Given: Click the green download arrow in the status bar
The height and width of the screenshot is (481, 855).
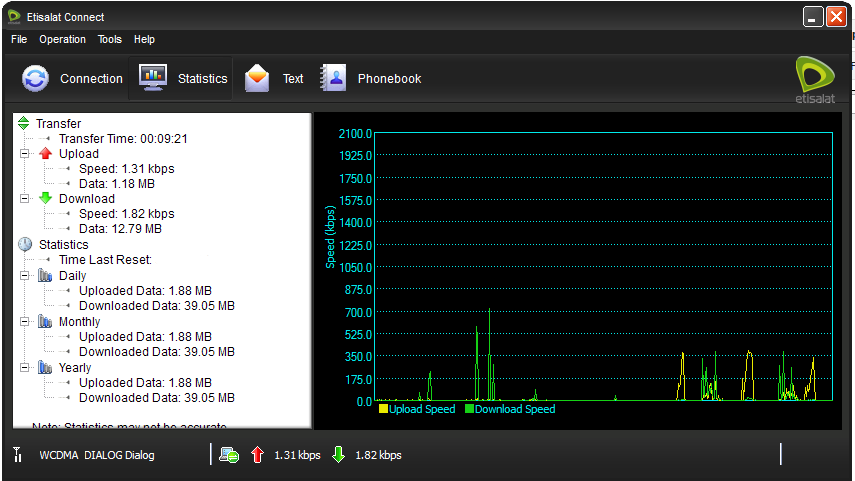Looking at the screenshot, I should [x=339, y=454].
